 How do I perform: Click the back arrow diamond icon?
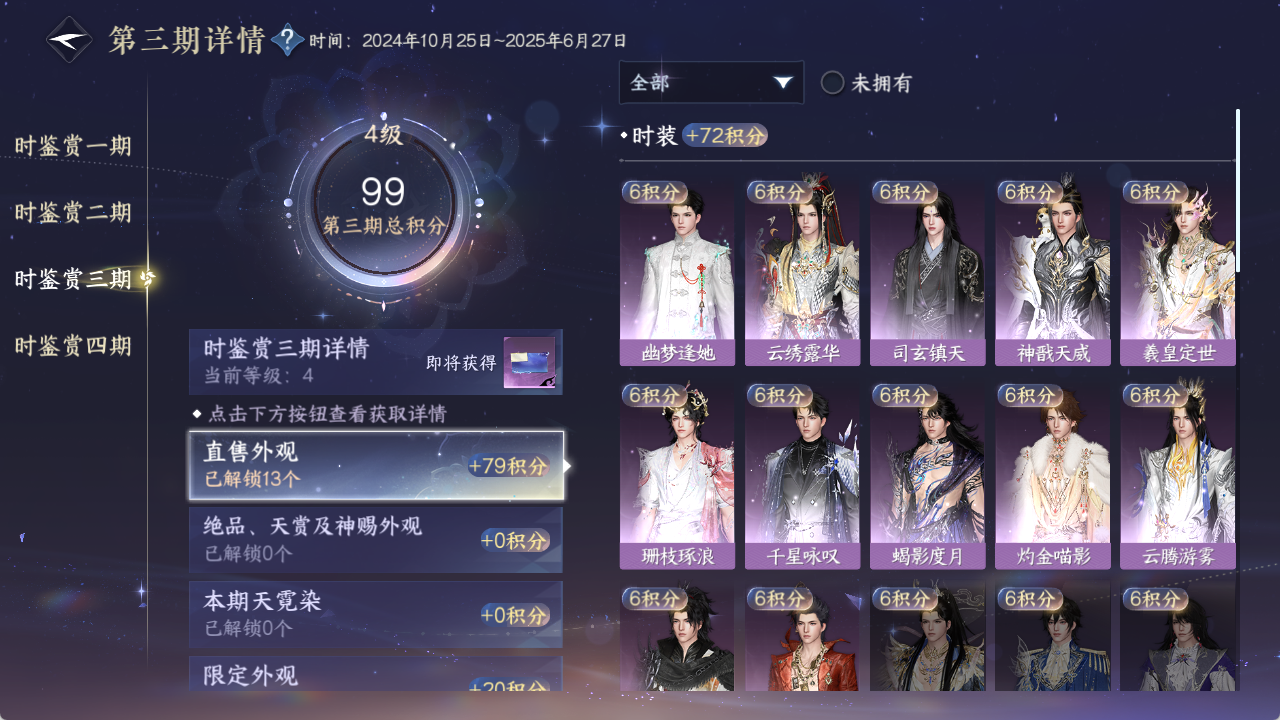70,40
